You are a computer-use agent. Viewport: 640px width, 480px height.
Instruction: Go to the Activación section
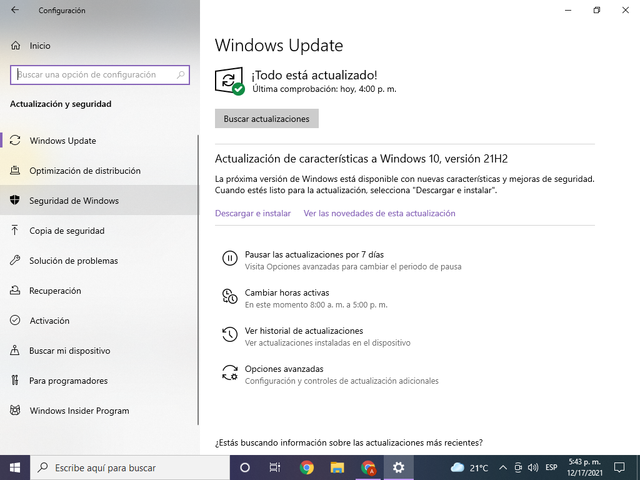click(x=99, y=320)
